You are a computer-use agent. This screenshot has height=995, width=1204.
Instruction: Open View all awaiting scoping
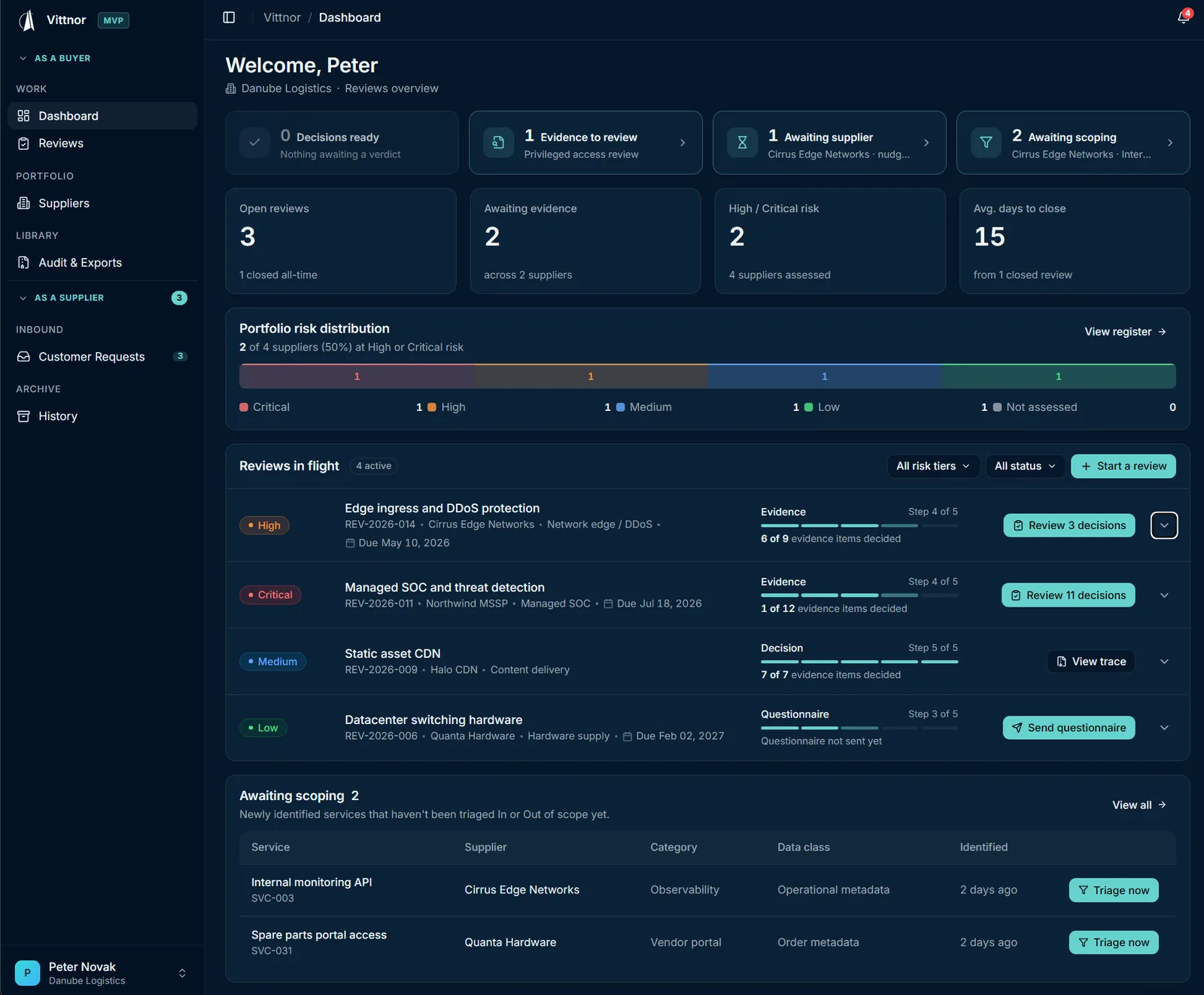1139,805
